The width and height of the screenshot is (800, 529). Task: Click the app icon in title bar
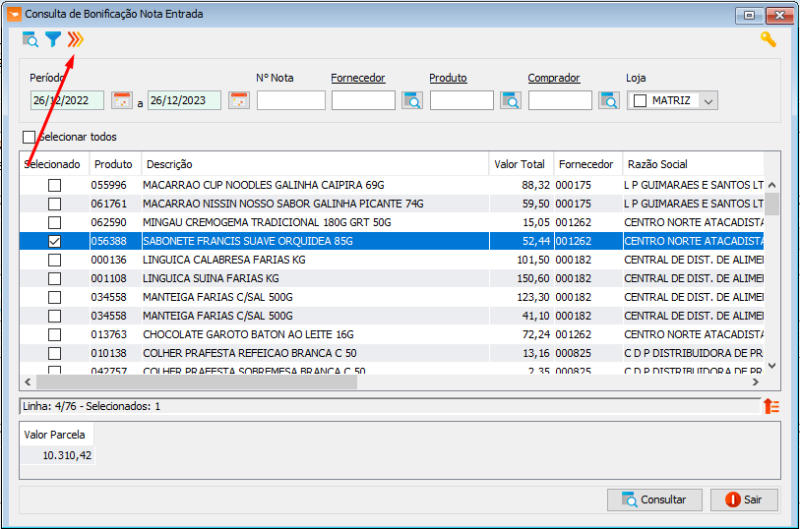[14, 14]
